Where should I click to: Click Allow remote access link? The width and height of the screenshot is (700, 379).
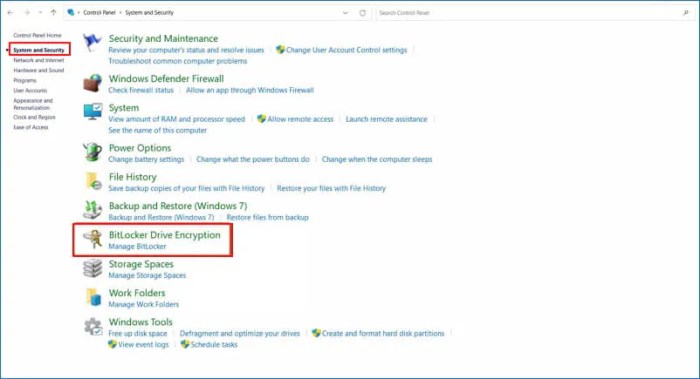point(300,119)
